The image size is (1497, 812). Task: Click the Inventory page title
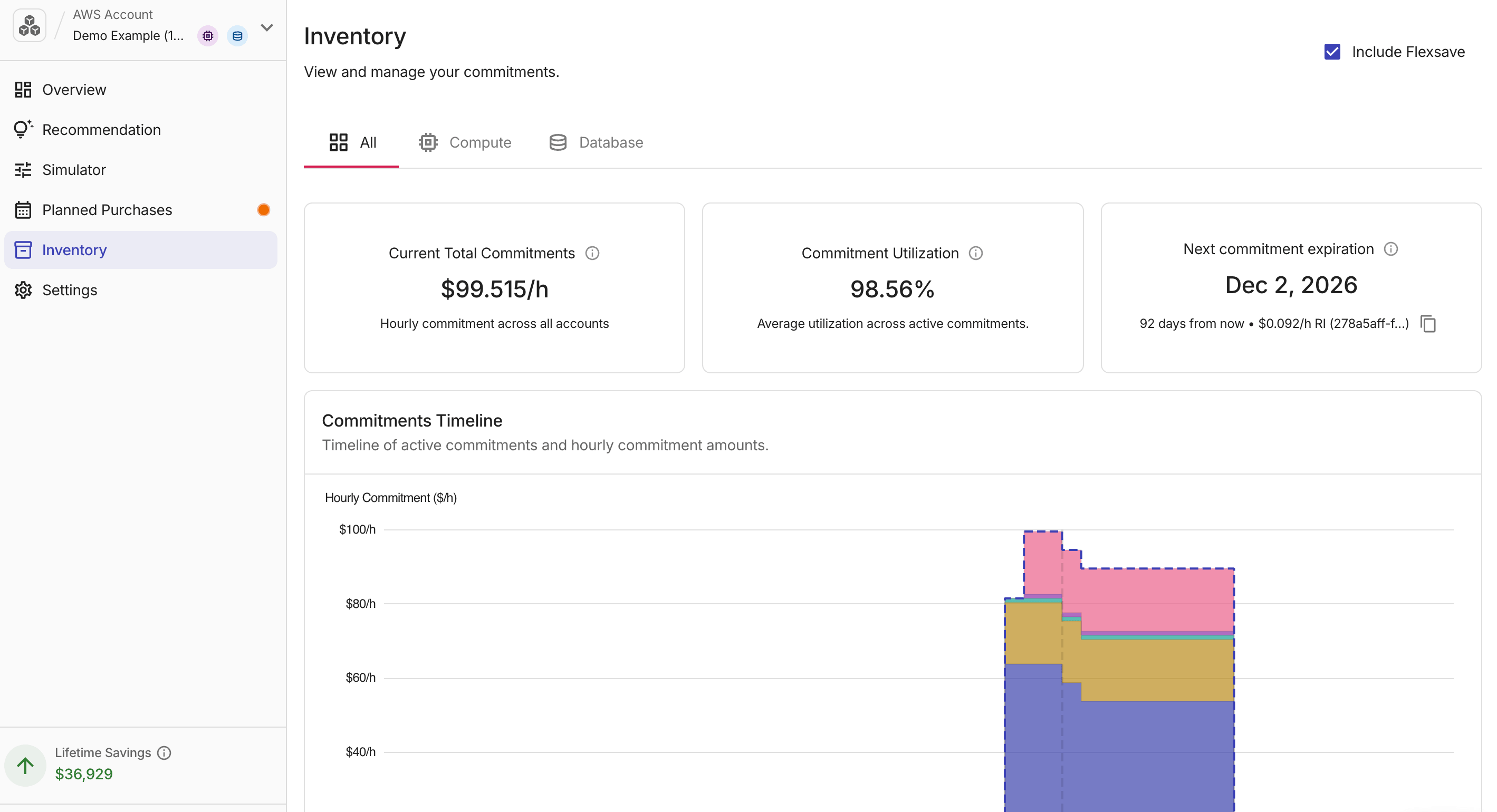coord(355,36)
